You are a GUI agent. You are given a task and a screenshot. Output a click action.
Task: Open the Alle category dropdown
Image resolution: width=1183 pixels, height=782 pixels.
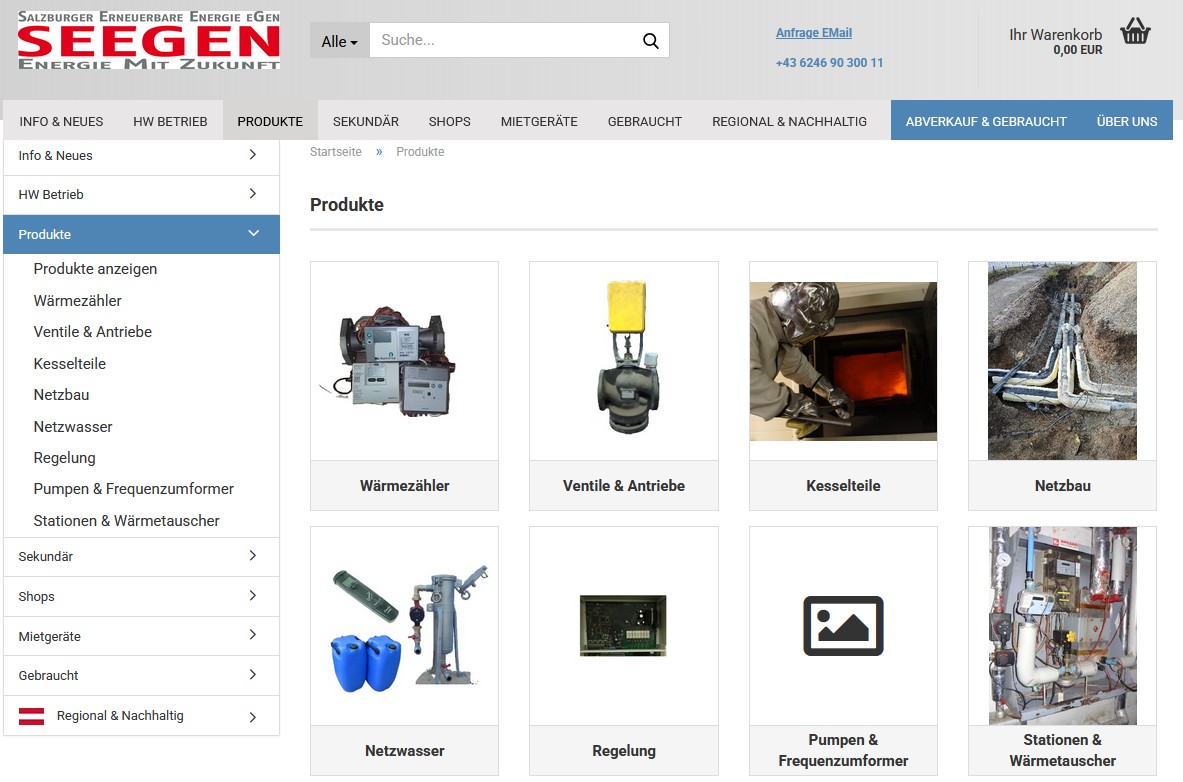[339, 41]
